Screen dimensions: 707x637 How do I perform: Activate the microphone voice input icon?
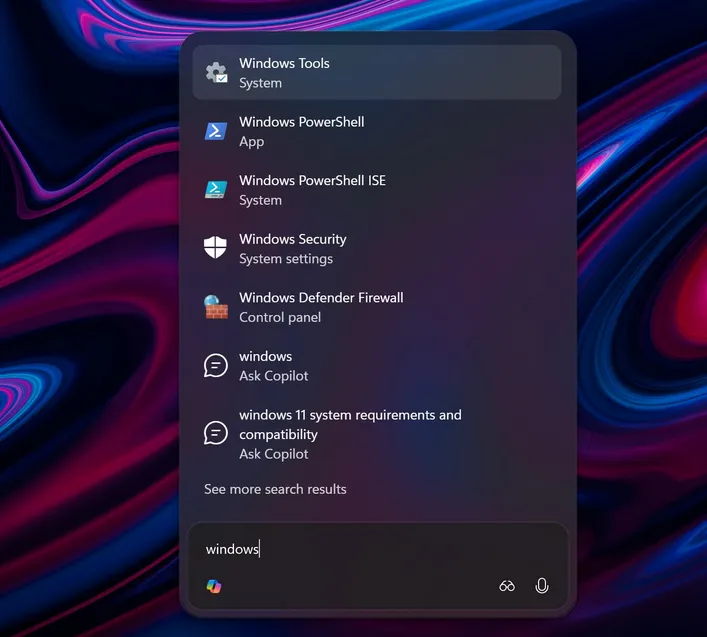click(542, 586)
